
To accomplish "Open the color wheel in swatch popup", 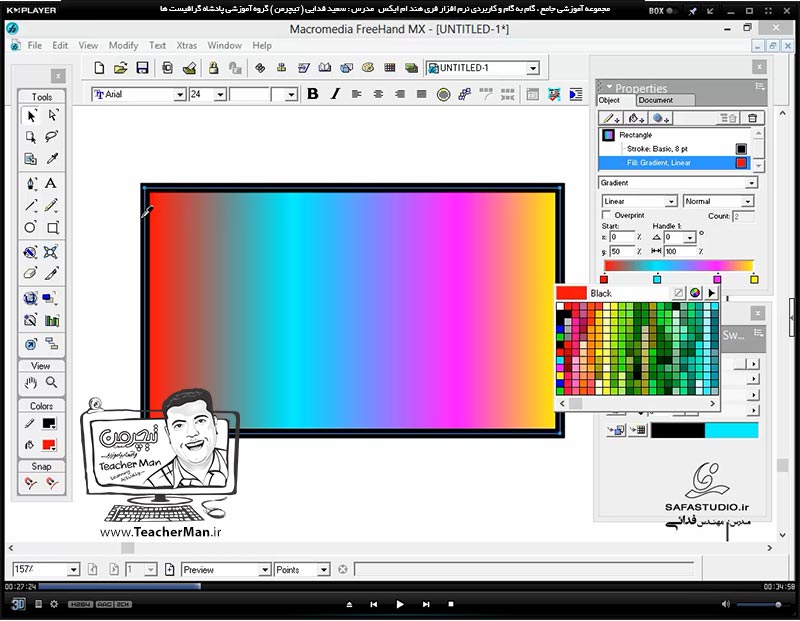I will click(x=695, y=293).
